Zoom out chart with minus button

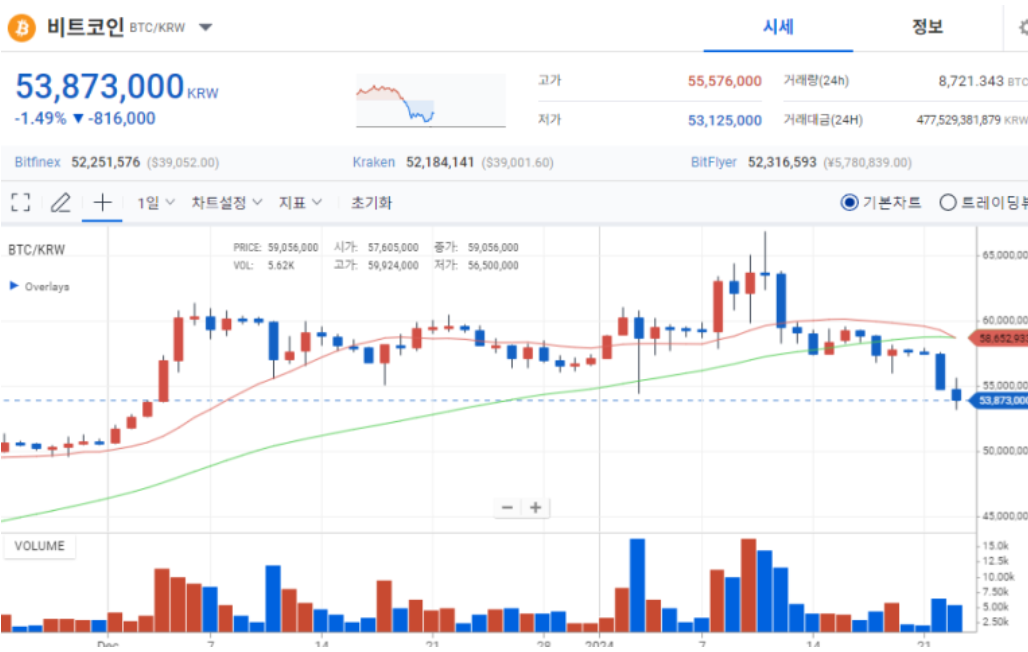pos(507,508)
